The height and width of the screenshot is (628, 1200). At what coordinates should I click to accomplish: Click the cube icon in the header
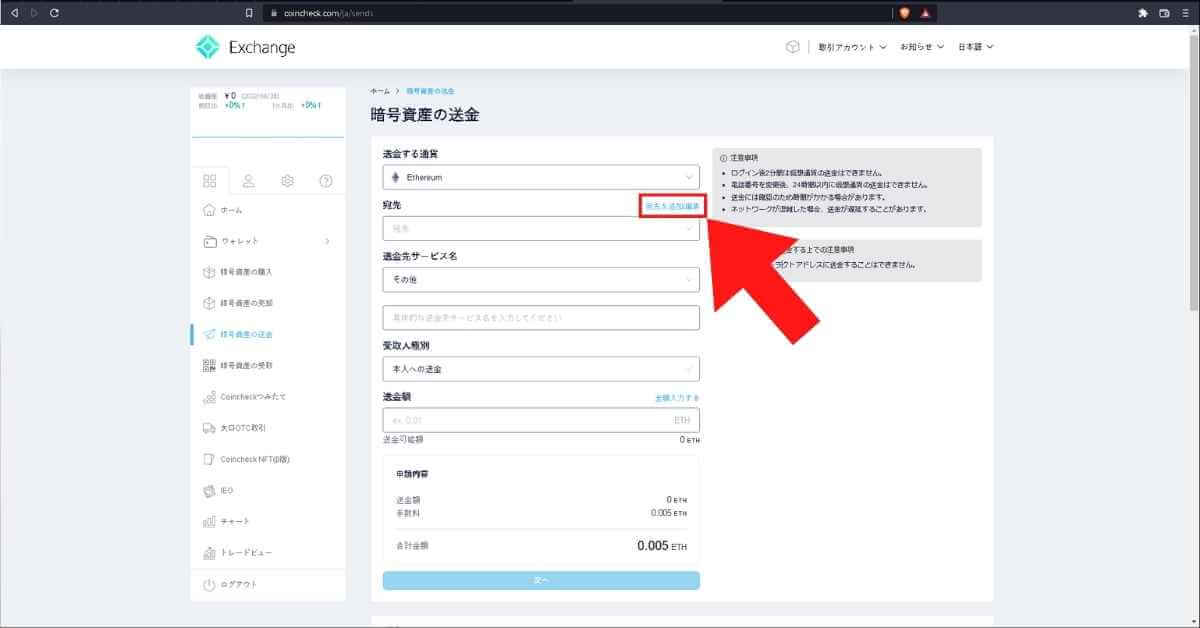tap(792, 47)
